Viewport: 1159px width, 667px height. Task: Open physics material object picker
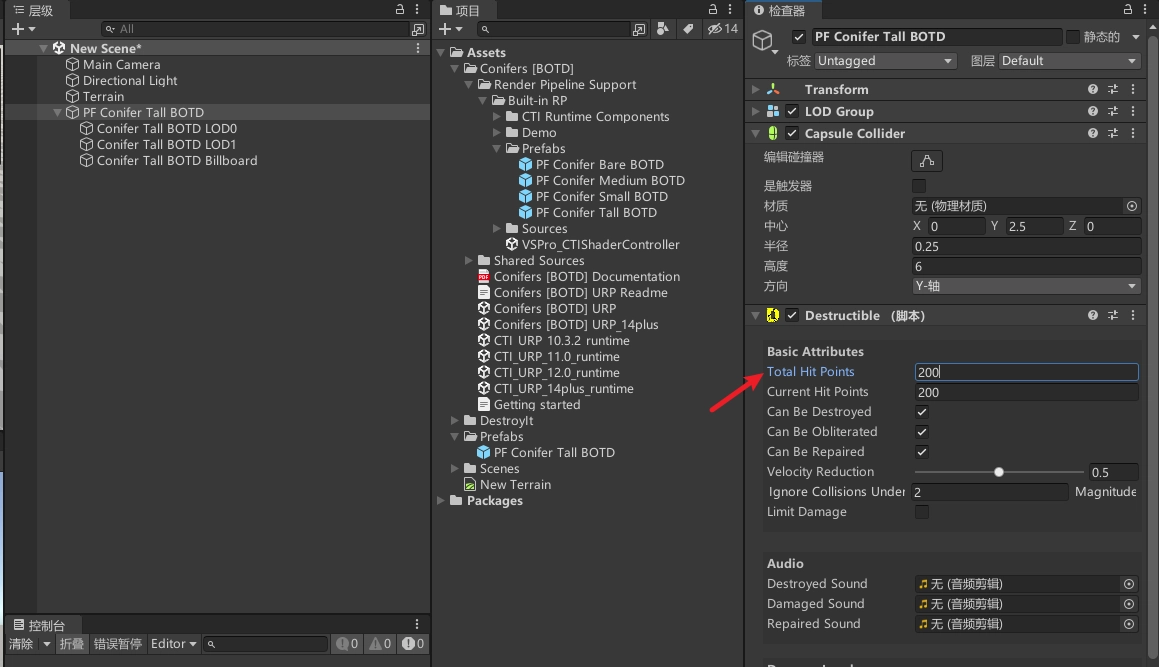click(1132, 206)
